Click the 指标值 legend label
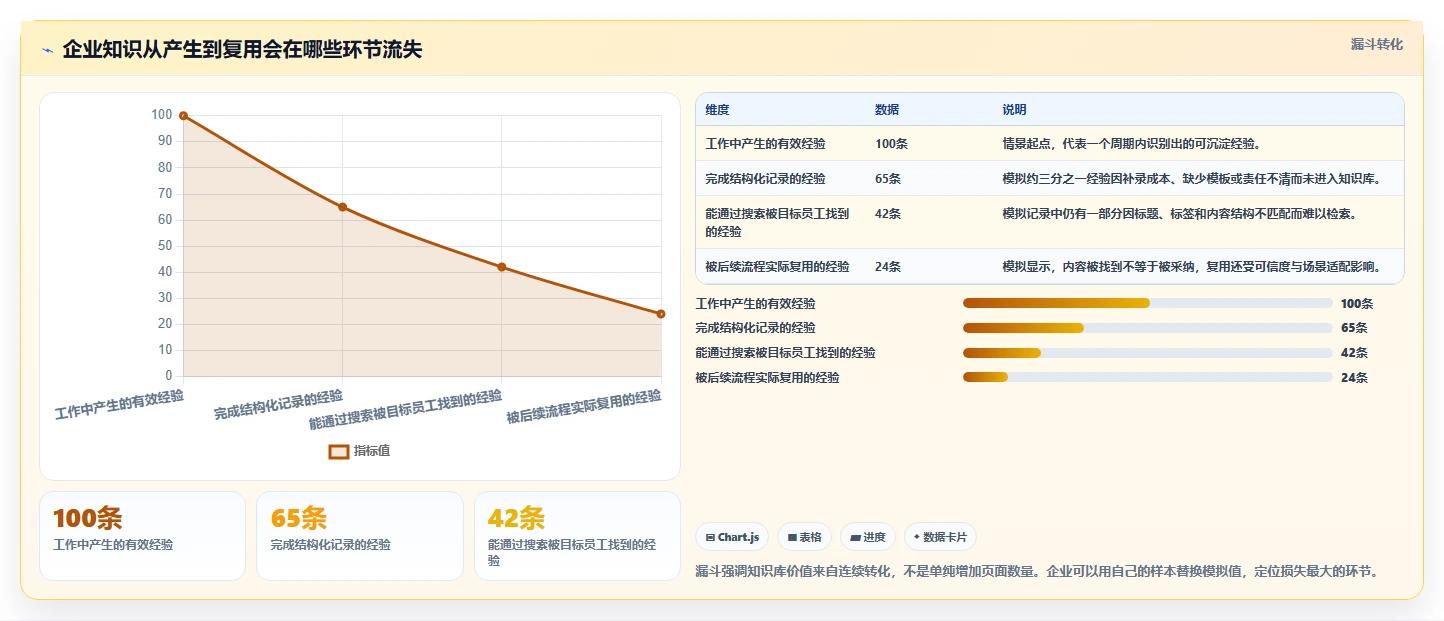1444x621 pixels. tap(372, 451)
